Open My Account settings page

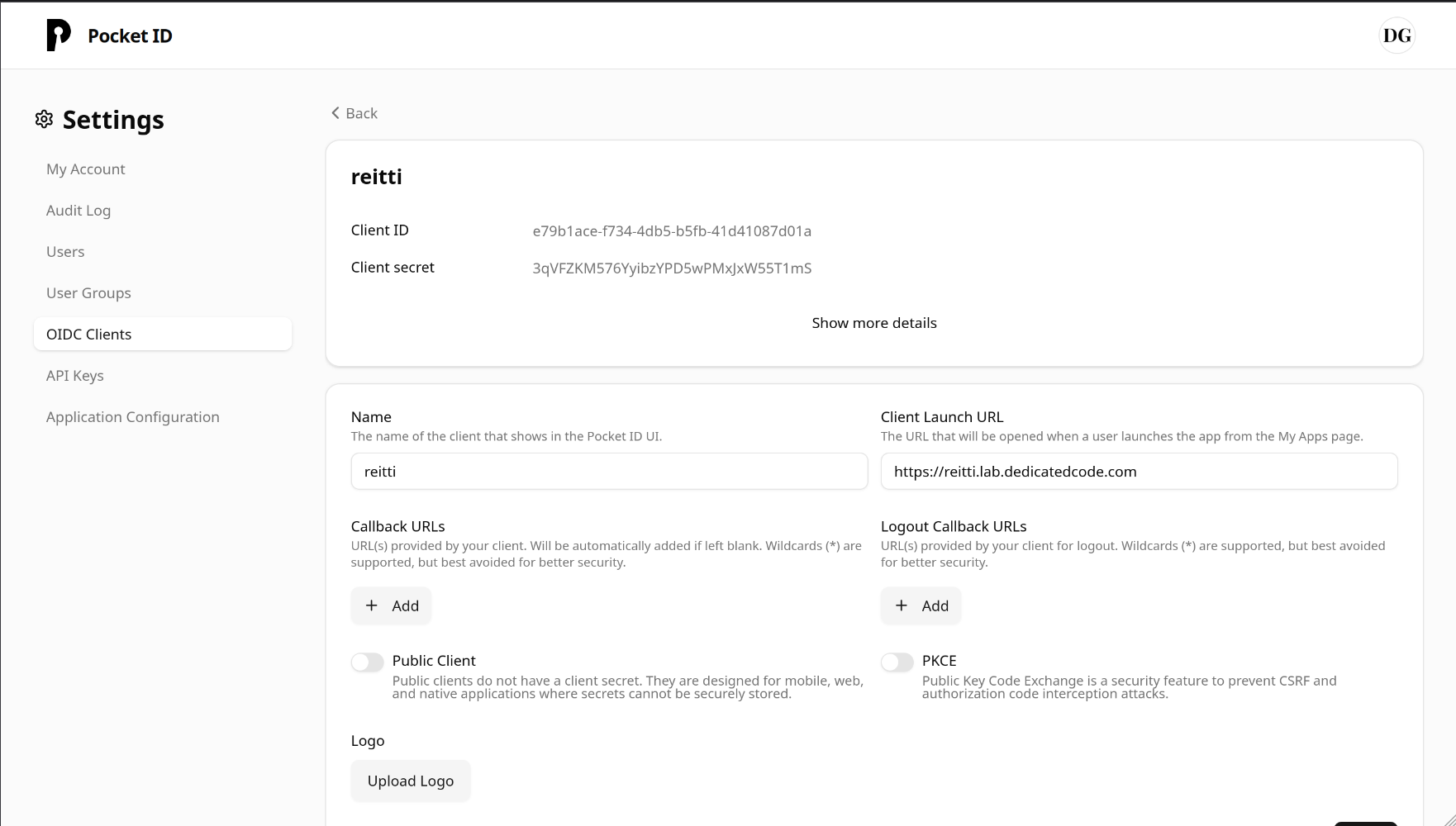coord(86,169)
